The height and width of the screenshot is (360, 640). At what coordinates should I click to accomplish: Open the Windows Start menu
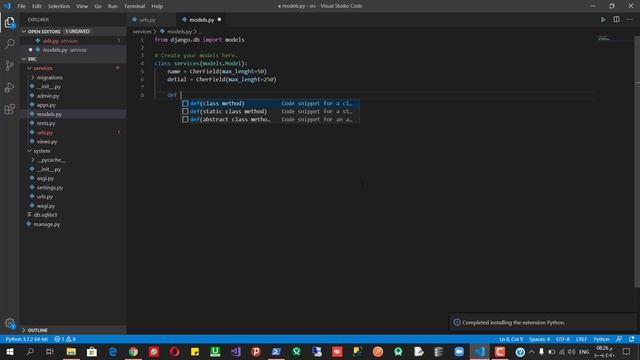(9, 352)
